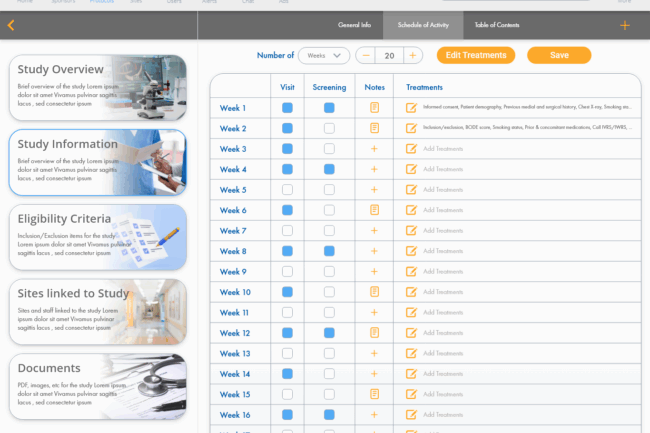The image size is (650, 433).
Task: Add a note for Week 11
Action: 375,313
